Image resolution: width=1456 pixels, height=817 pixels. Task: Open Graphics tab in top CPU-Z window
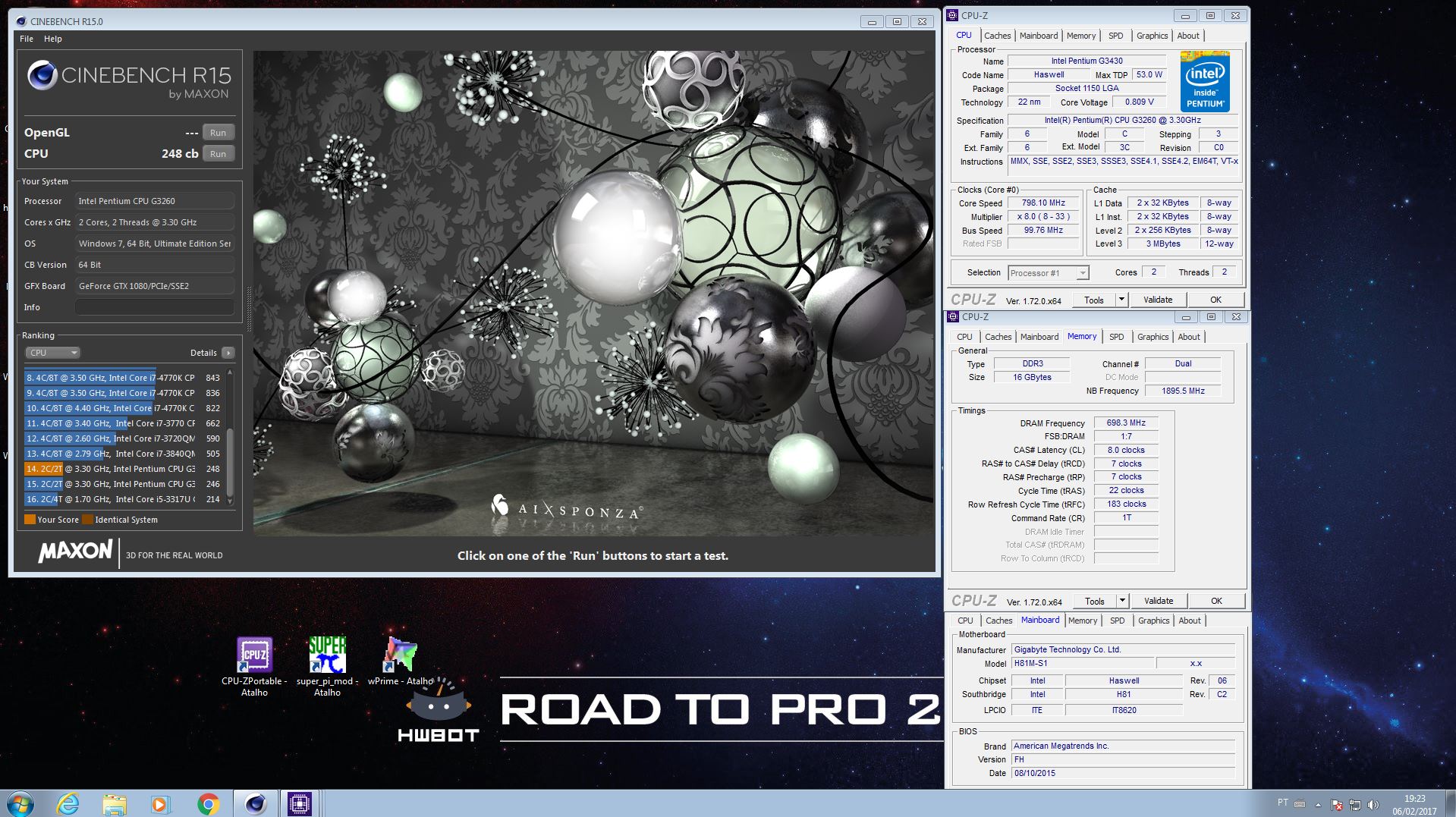1152,36
